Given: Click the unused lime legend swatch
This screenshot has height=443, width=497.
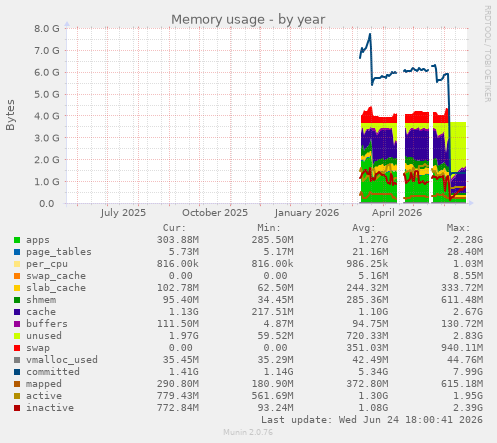Looking at the screenshot, I should coord(17,336).
